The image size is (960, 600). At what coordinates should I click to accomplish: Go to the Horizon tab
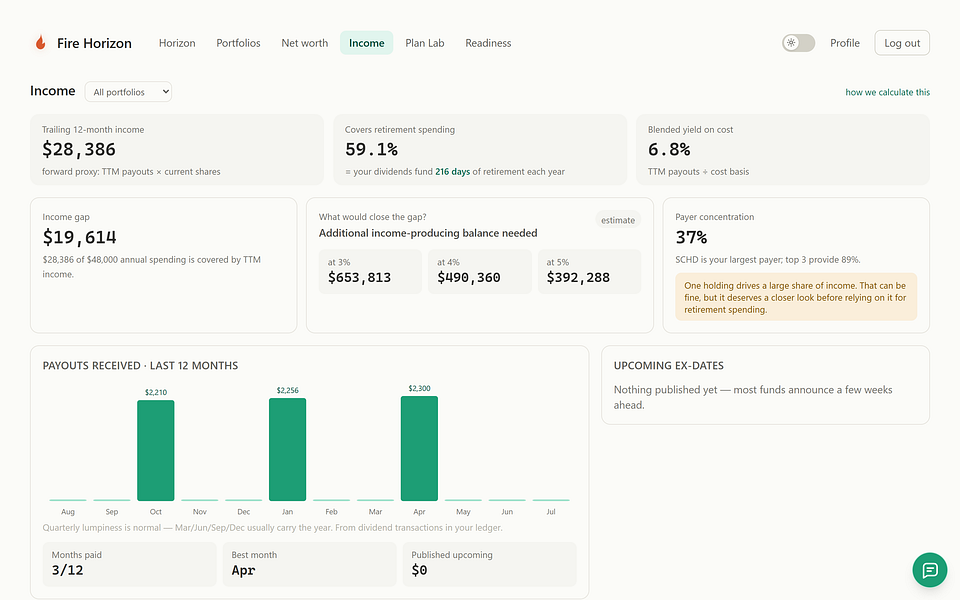(177, 43)
